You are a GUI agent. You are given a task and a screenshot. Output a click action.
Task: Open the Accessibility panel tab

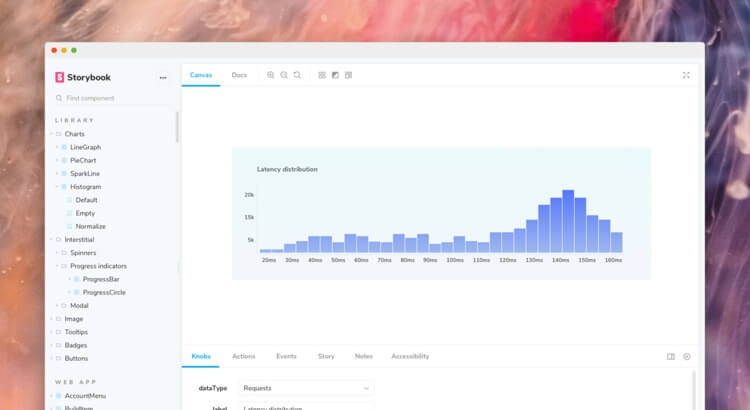[410, 356]
